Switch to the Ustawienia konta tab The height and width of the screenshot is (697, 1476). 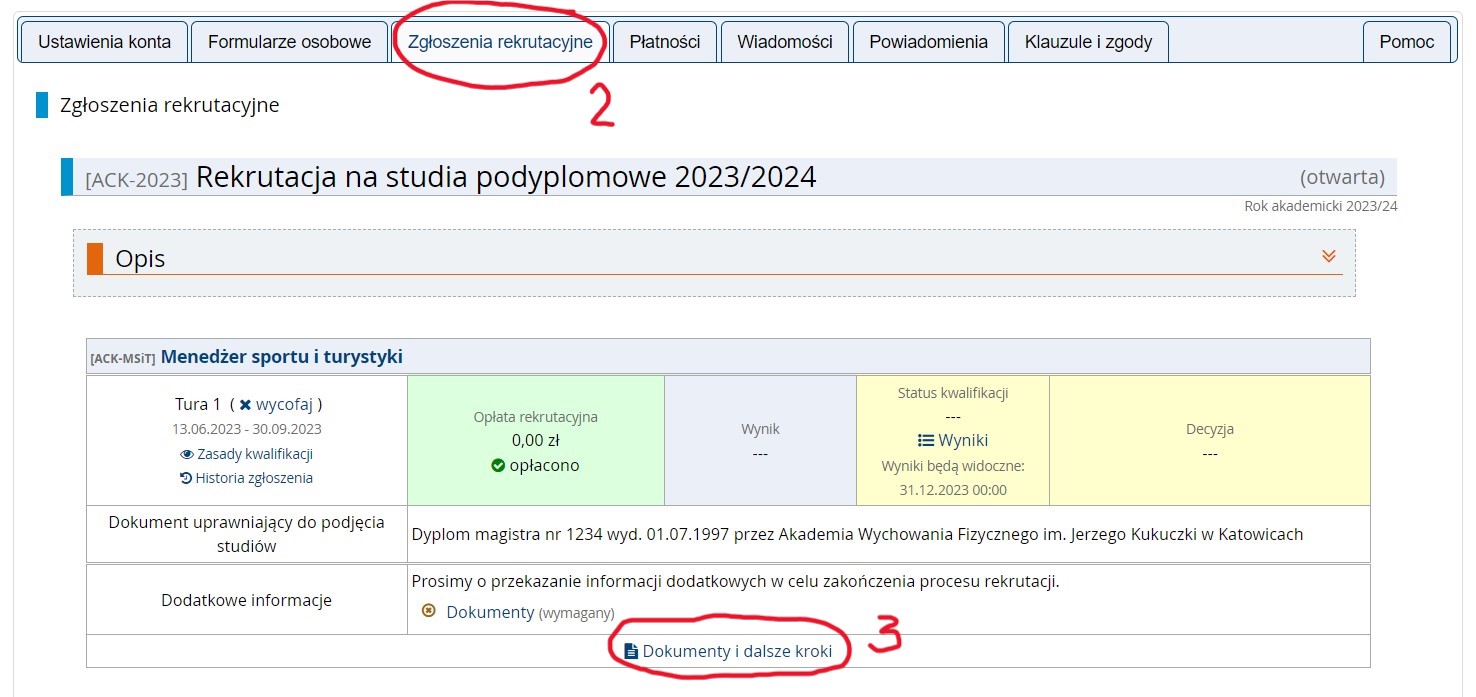[103, 41]
